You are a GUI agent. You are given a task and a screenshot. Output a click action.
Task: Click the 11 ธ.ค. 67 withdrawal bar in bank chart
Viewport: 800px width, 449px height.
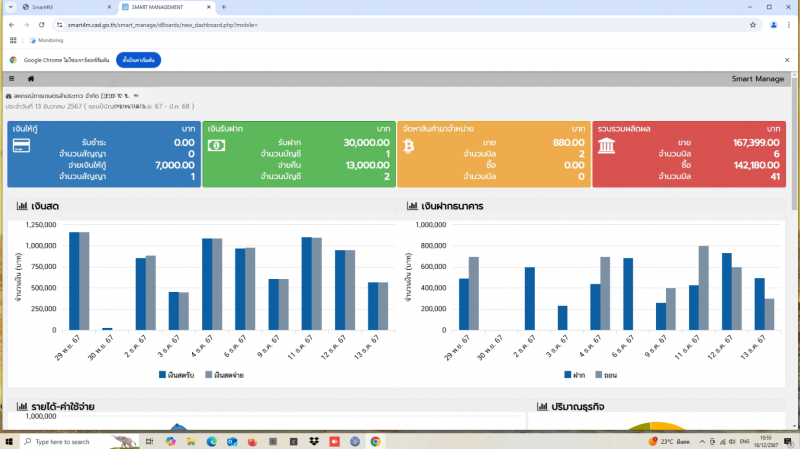tap(704, 288)
